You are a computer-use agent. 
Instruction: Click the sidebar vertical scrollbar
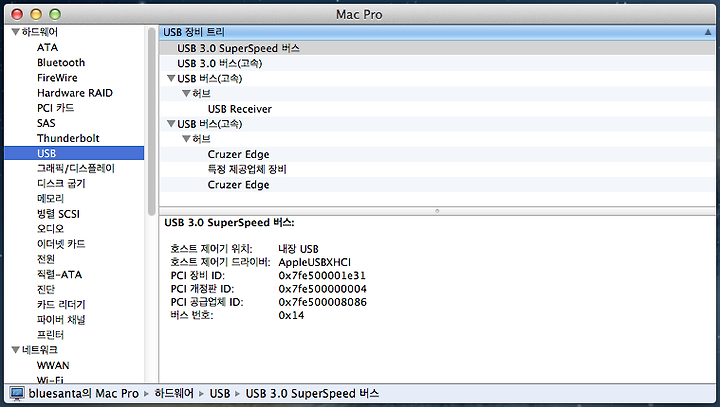[152, 122]
